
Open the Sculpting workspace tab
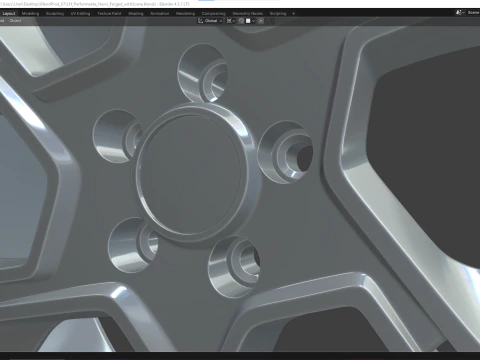tap(55, 13)
